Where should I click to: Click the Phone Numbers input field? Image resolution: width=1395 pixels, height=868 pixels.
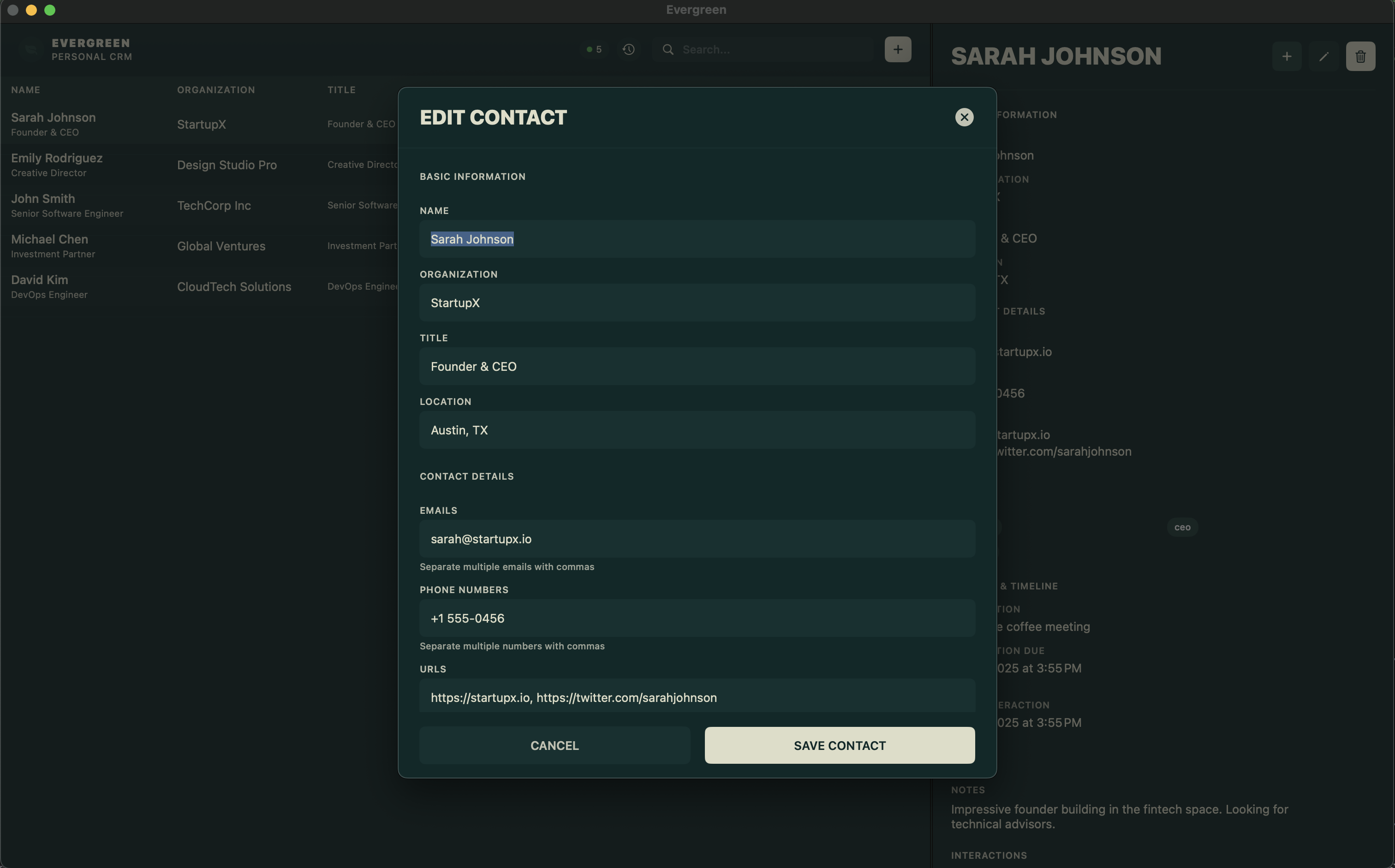click(697, 618)
